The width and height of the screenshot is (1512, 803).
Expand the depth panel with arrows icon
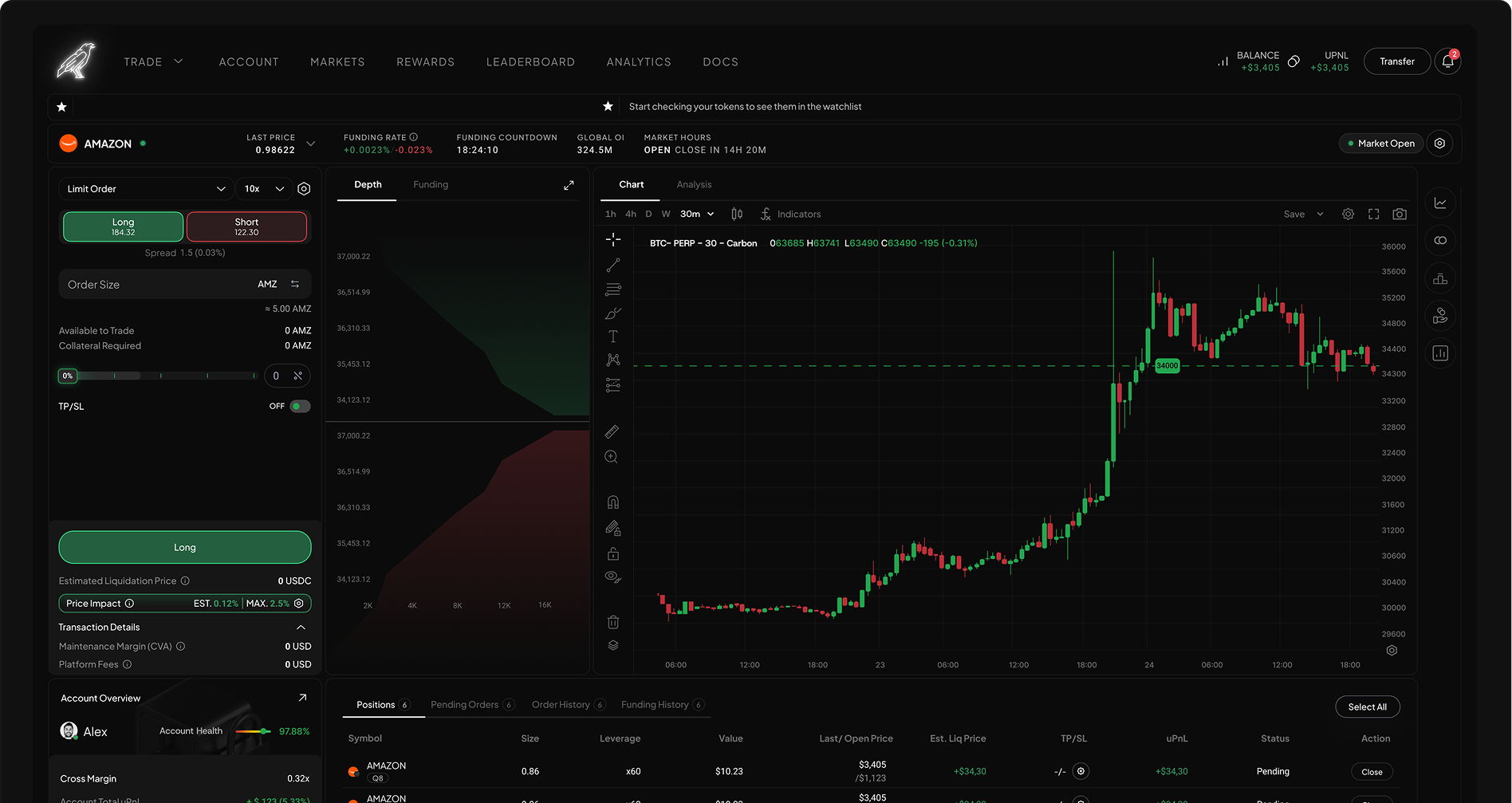(569, 185)
